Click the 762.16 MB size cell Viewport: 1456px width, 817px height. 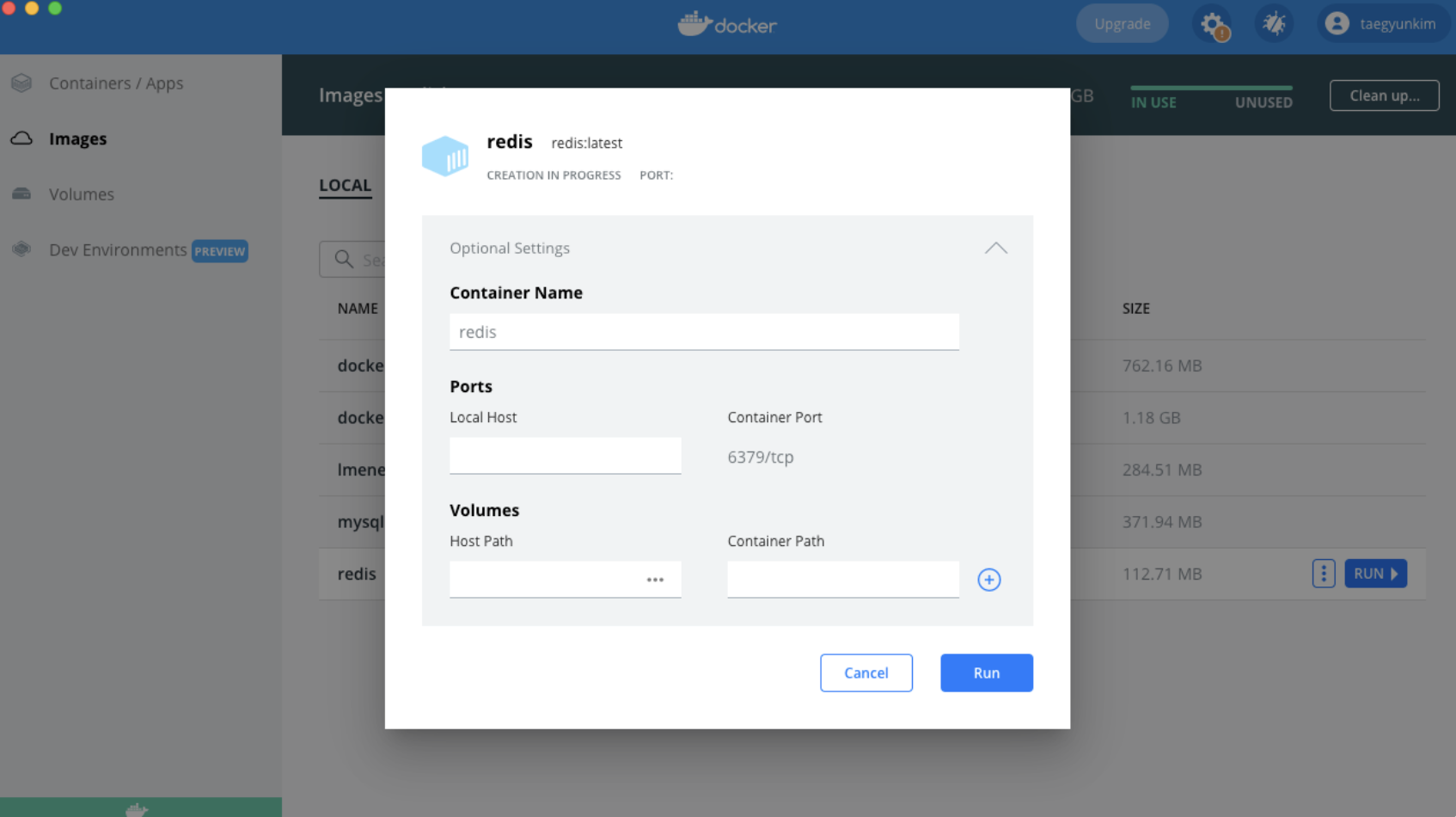pyautogui.click(x=1162, y=365)
